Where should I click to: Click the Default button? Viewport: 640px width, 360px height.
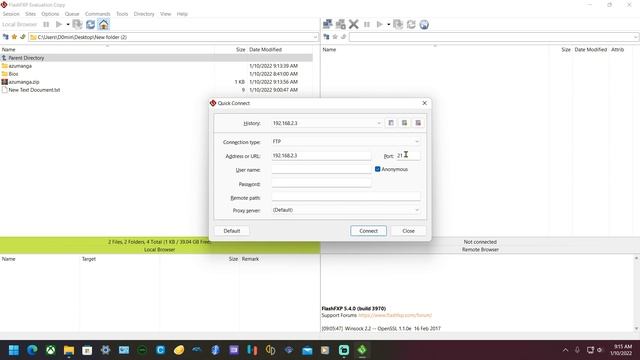coord(232,231)
